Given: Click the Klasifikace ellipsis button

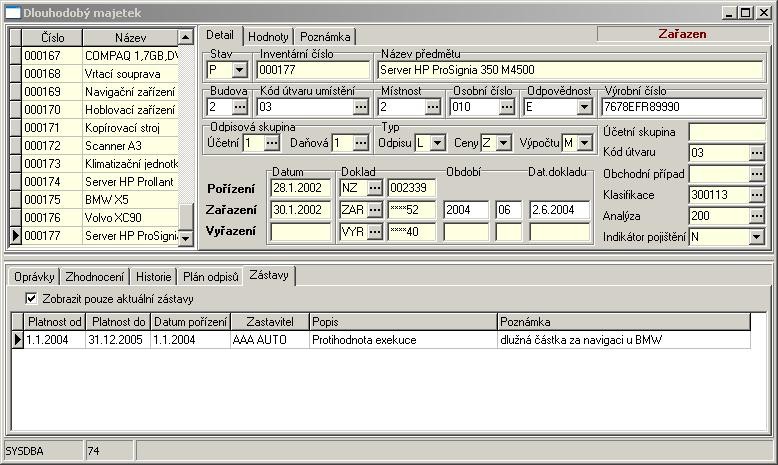Looking at the screenshot, I should [x=756, y=194].
